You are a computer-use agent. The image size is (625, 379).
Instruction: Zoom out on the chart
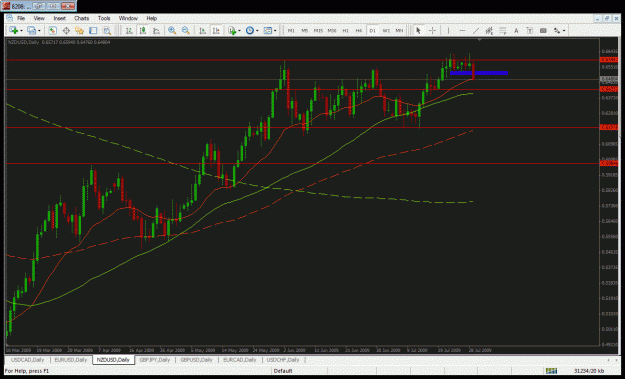pyautogui.click(x=185, y=31)
